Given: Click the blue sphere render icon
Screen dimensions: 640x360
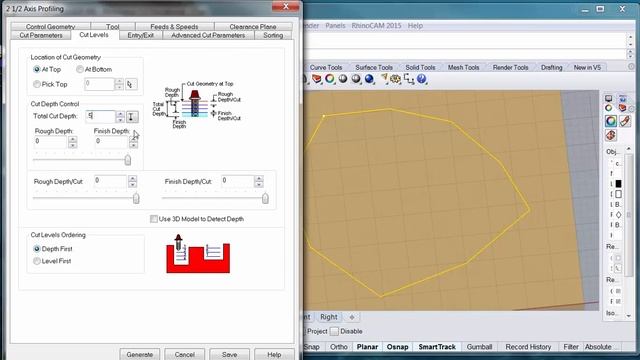Looking at the screenshot, I should pos(369,78).
